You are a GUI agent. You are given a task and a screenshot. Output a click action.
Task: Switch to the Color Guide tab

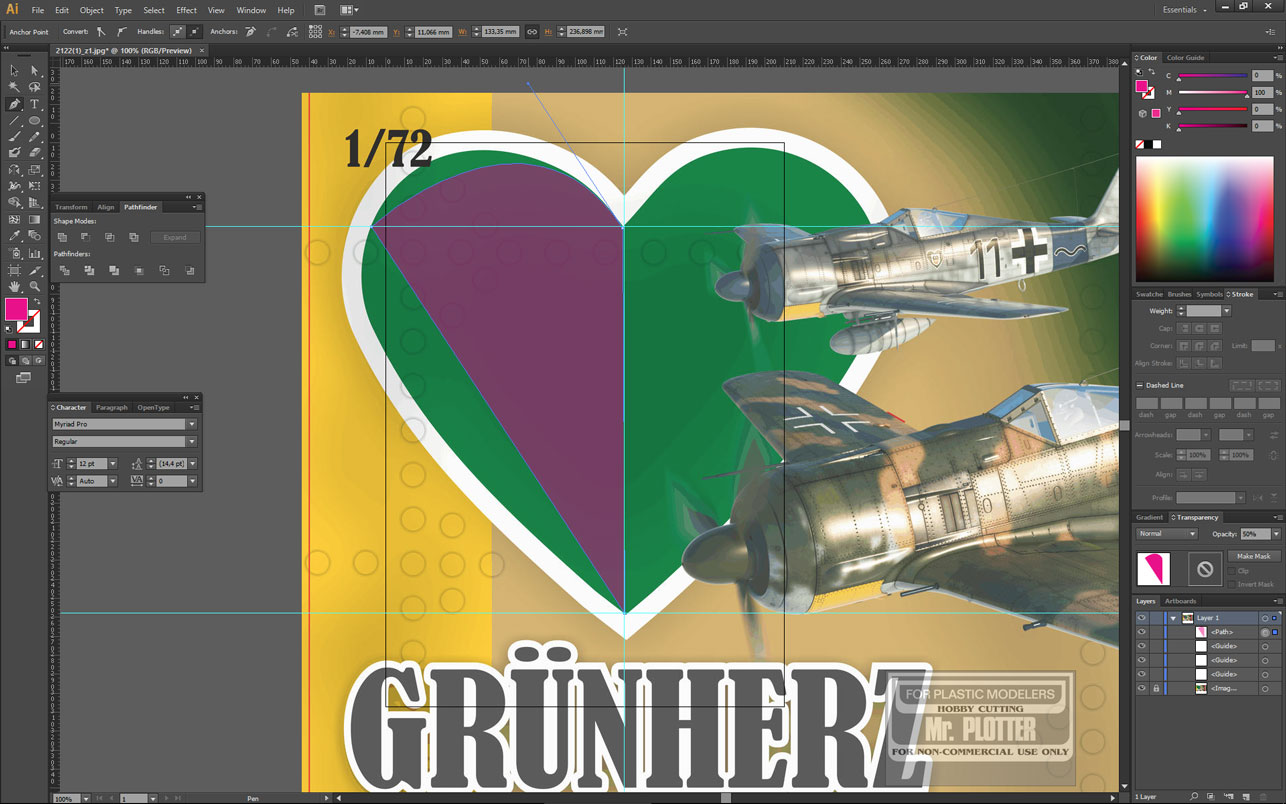click(1186, 58)
